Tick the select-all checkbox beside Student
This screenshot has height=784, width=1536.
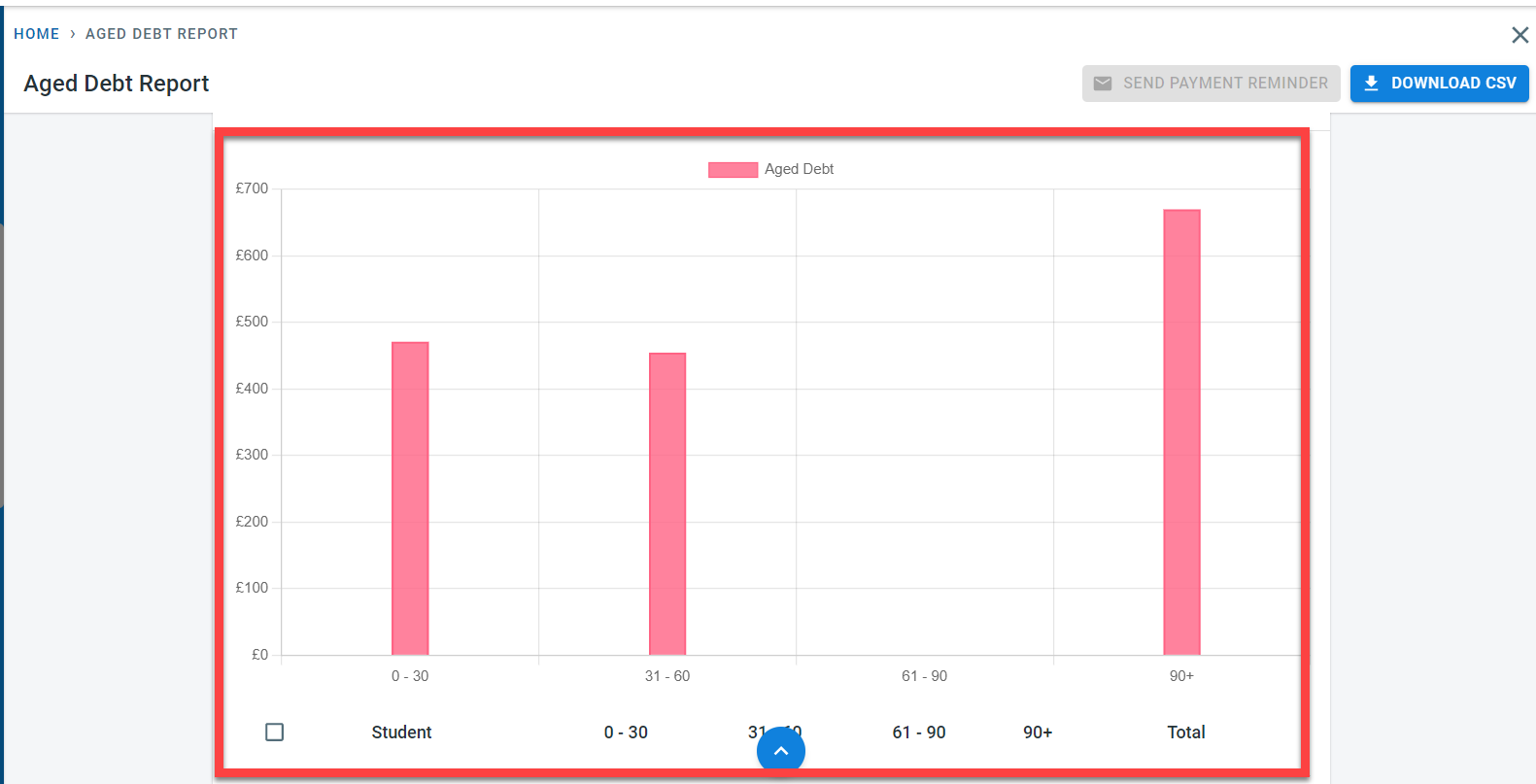(x=275, y=732)
